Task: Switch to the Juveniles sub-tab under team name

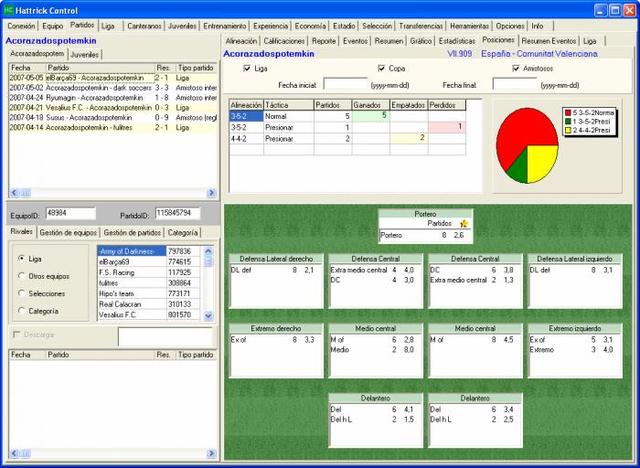Action: 85,54
